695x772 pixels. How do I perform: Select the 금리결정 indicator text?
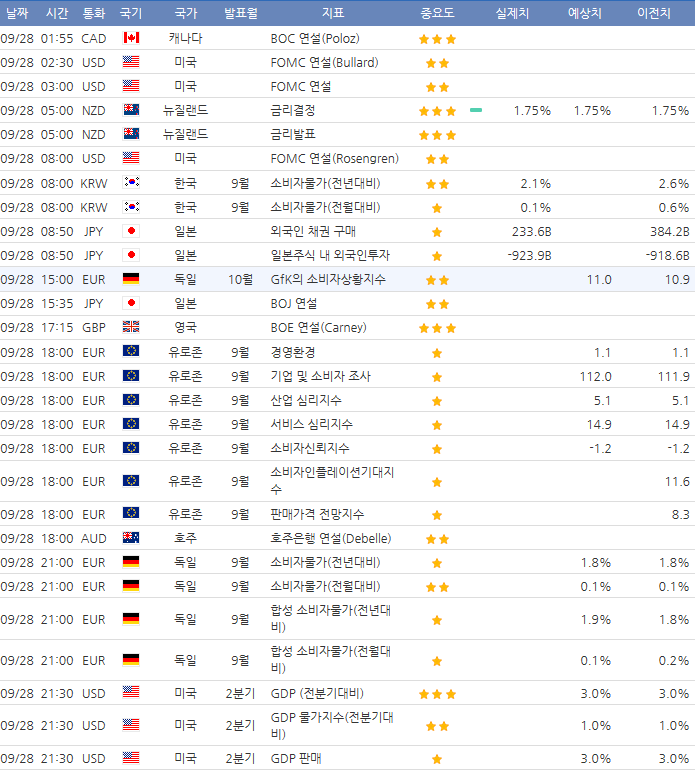(293, 110)
